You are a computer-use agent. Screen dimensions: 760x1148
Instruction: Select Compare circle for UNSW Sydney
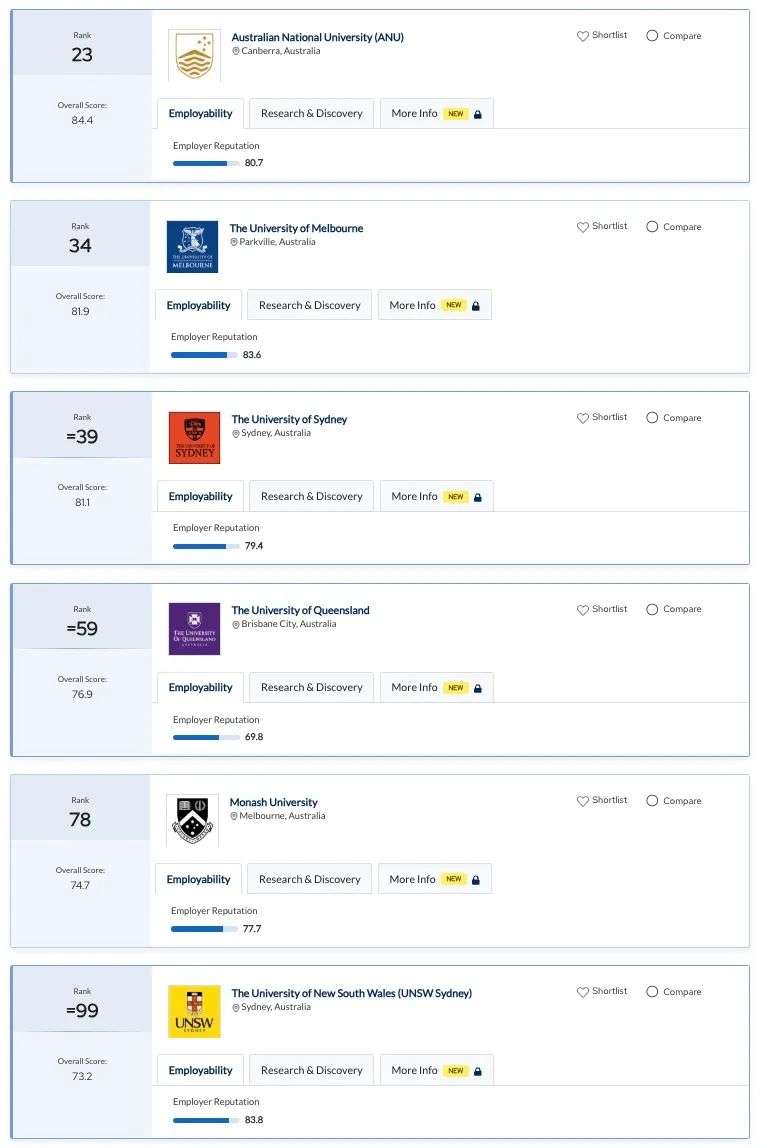[x=652, y=992]
